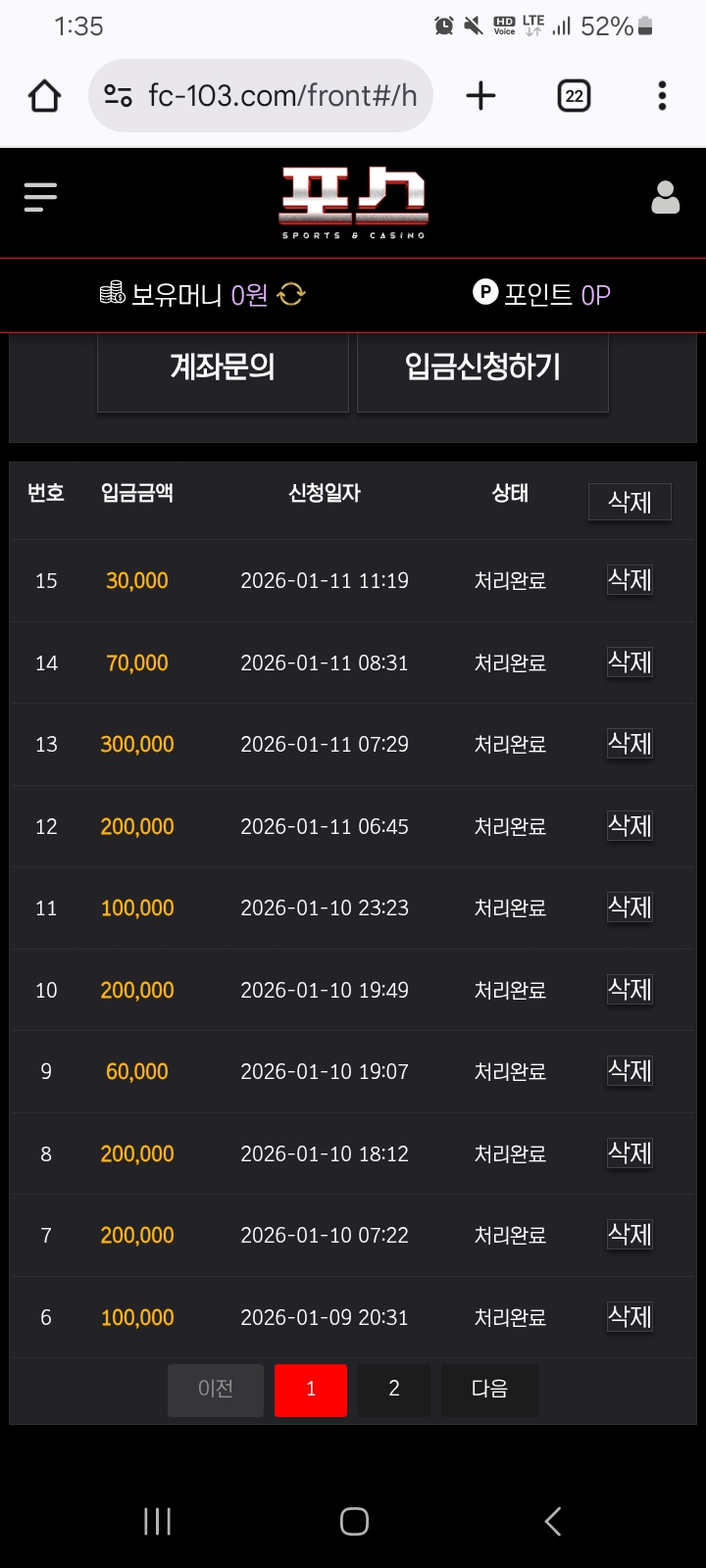This screenshot has height=1568, width=706.
Task: Open the user profile icon
Action: pos(665,198)
